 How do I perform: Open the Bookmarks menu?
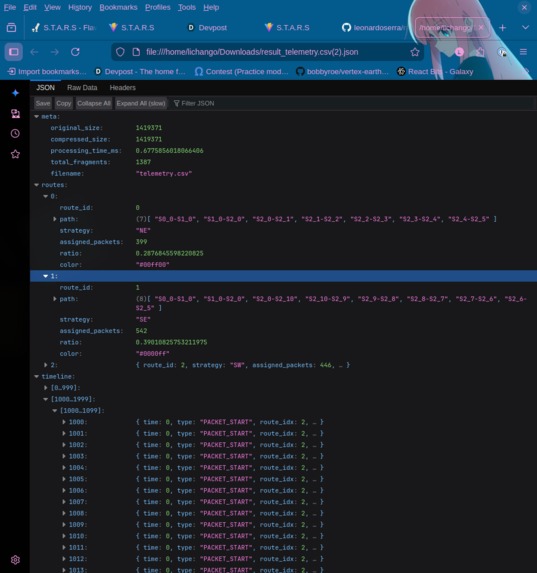118,7
